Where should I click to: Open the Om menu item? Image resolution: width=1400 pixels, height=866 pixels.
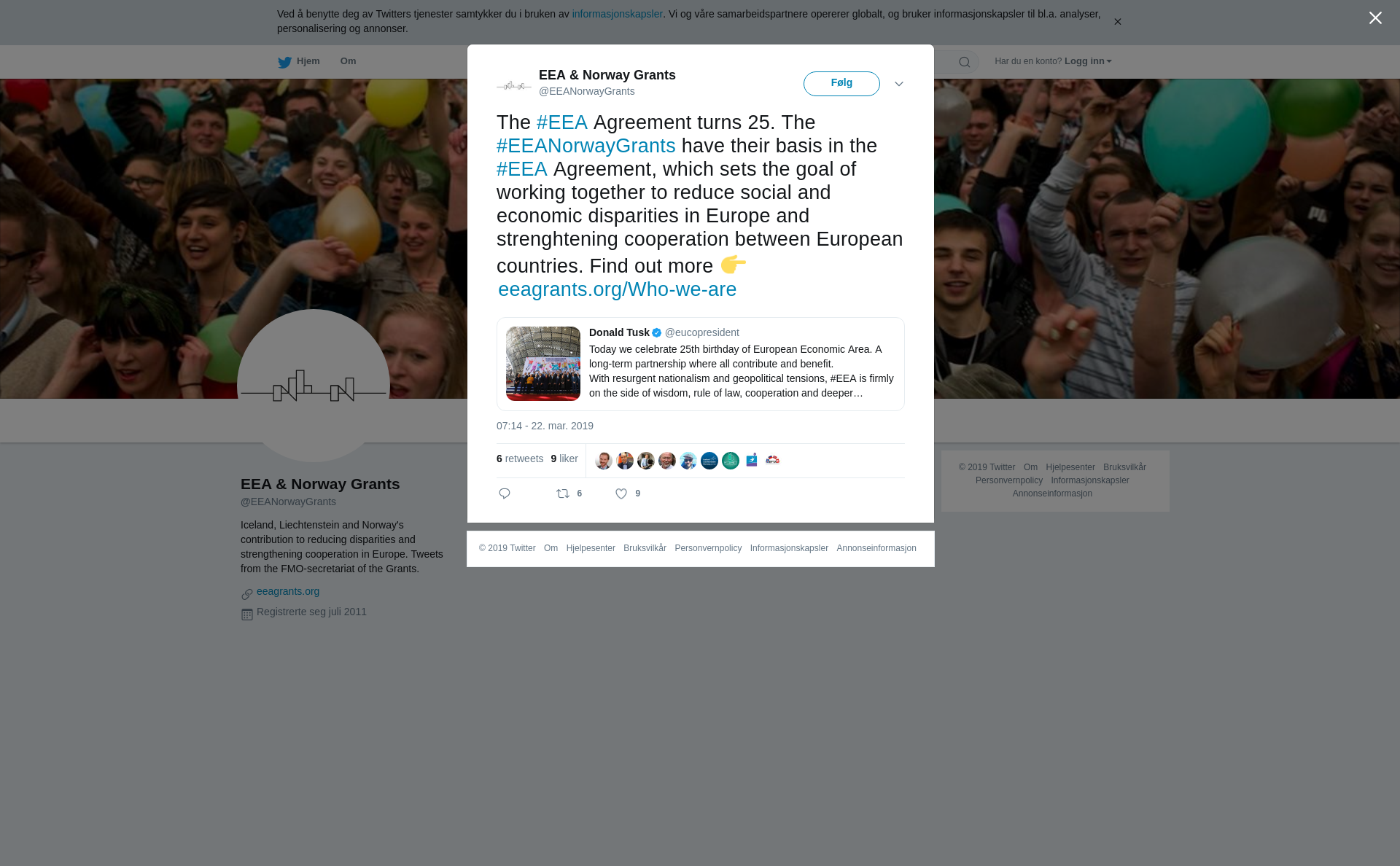[x=348, y=61]
